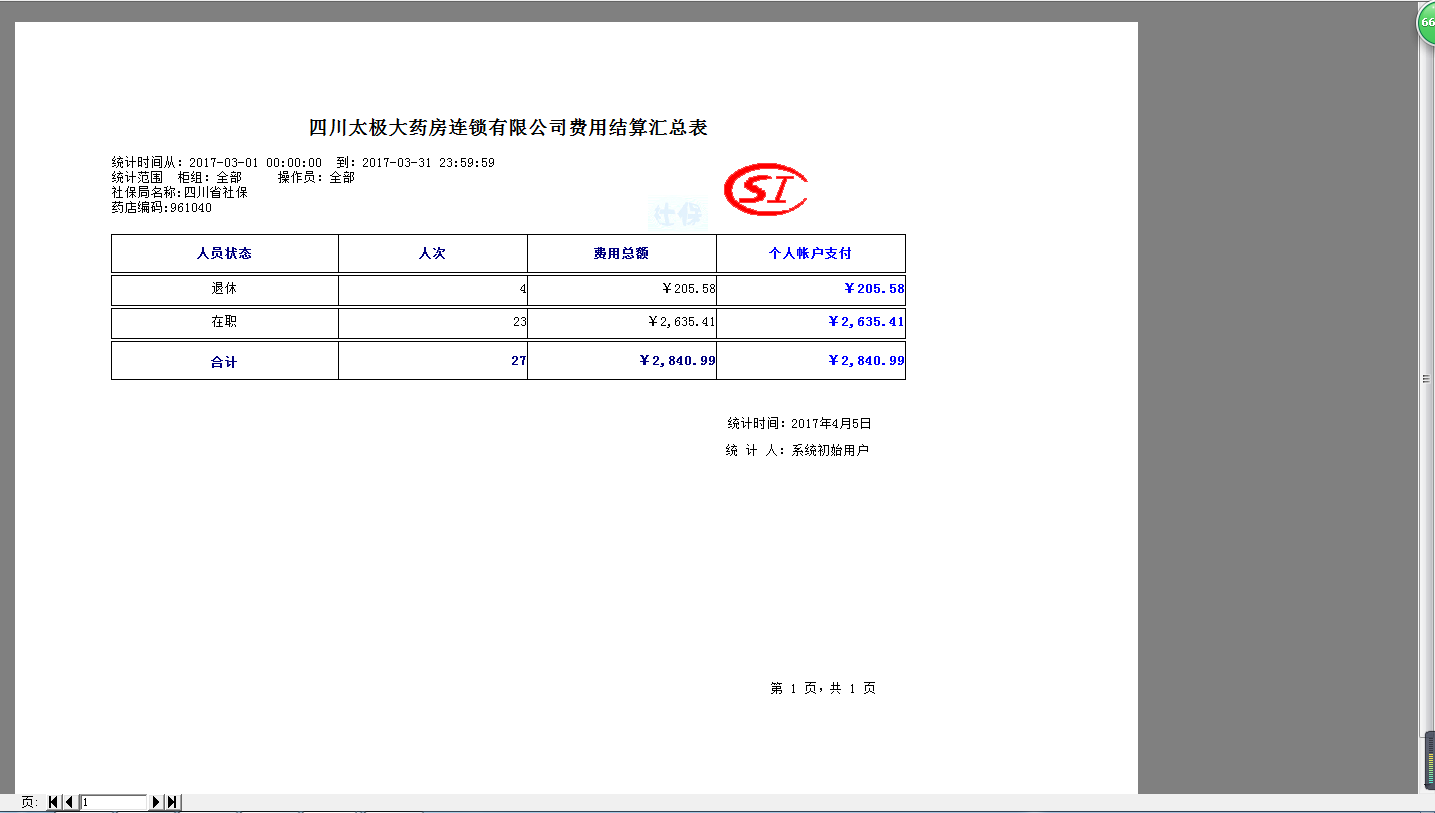The width and height of the screenshot is (1435, 813).
Task: Click 个人帐户支付 ¥205.58 in the 退休 row
Action: (x=874, y=288)
